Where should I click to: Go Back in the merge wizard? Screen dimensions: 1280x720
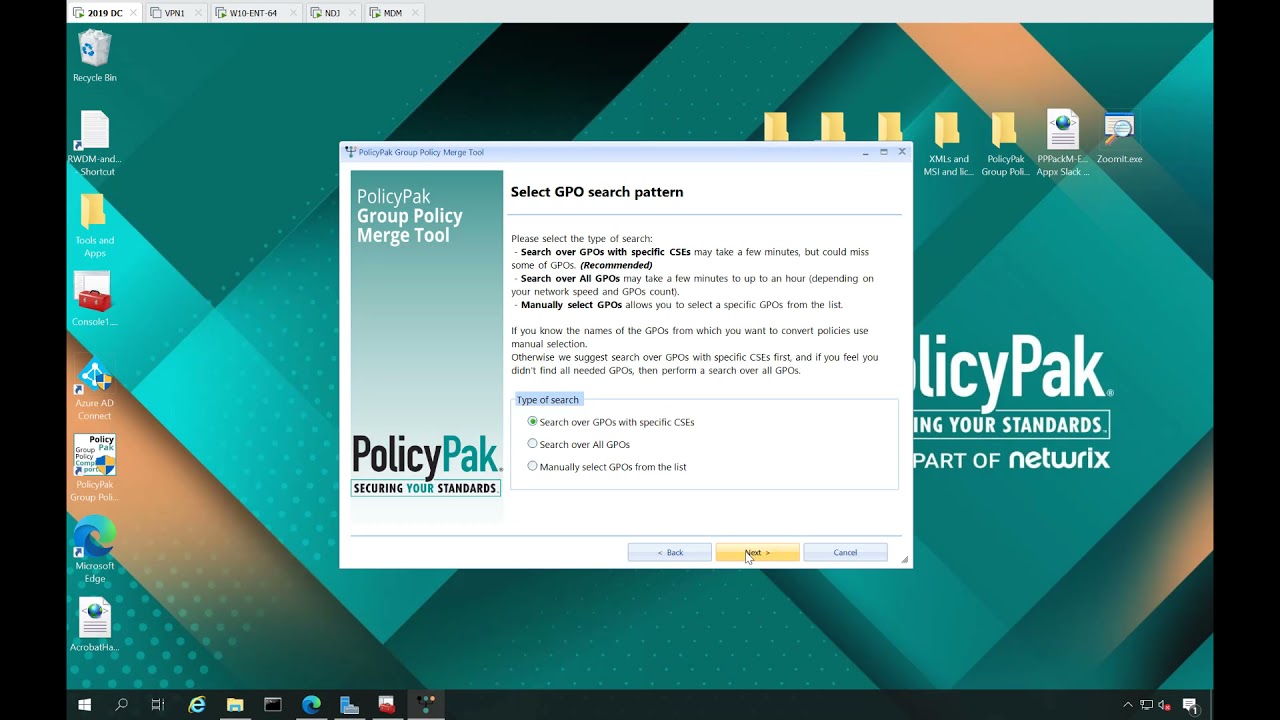coord(669,552)
